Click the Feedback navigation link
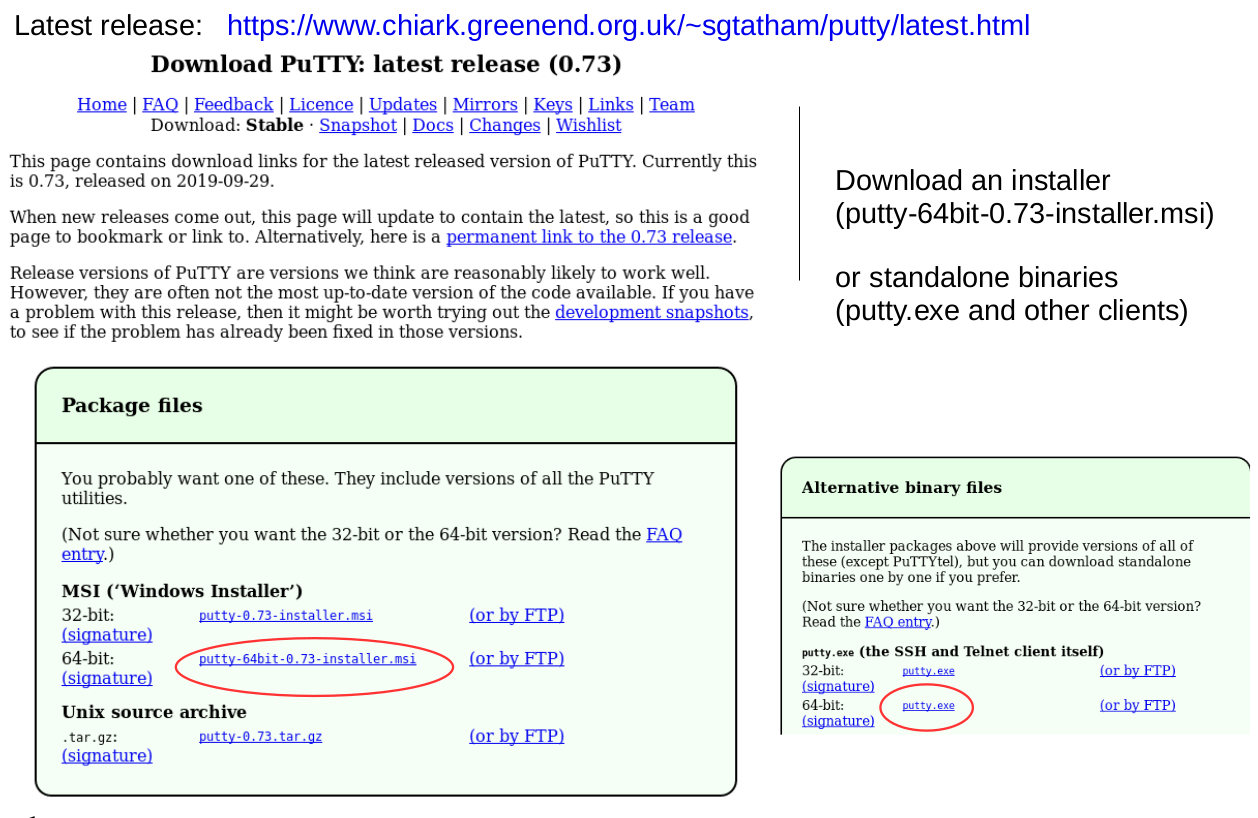Screen dimensions: 1258x818 [x=233, y=105]
